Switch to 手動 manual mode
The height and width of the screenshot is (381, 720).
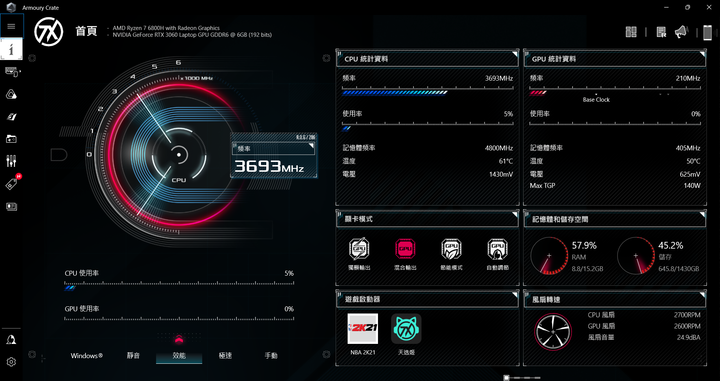click(x=271, y=356)
